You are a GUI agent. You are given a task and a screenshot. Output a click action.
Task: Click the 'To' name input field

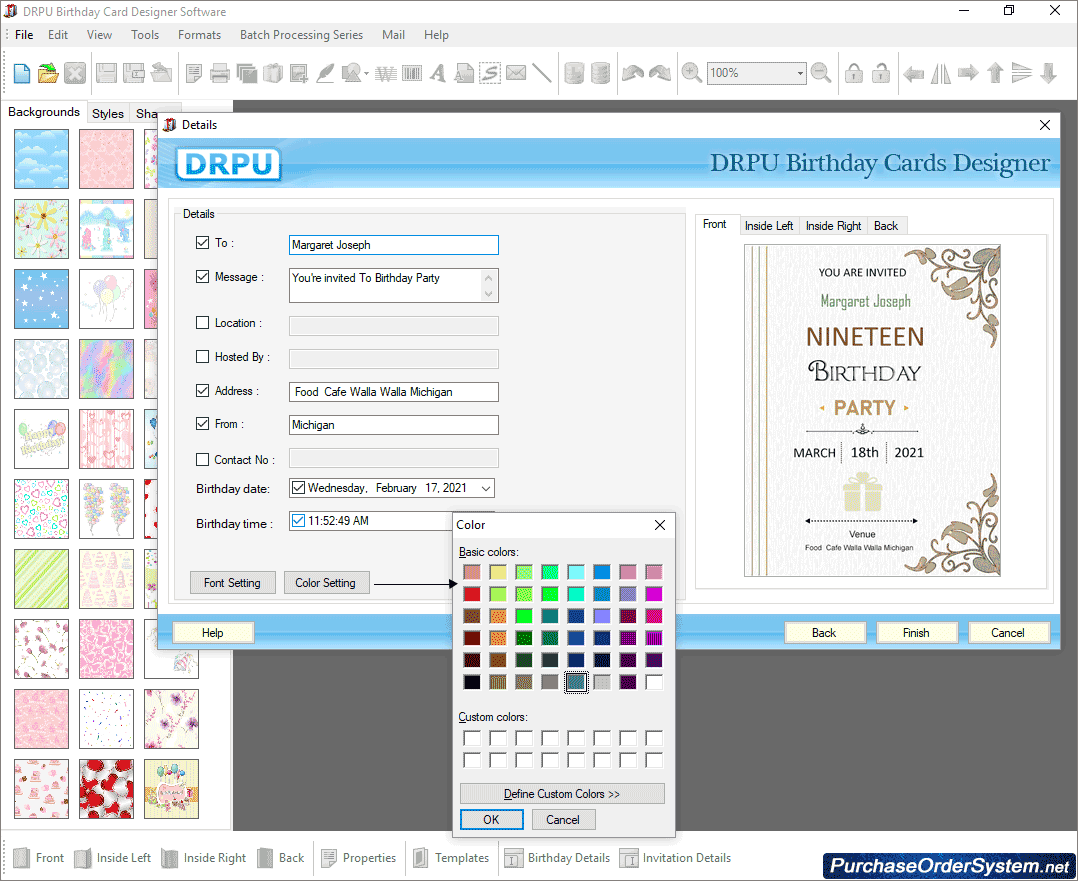(x=394, y=245)
